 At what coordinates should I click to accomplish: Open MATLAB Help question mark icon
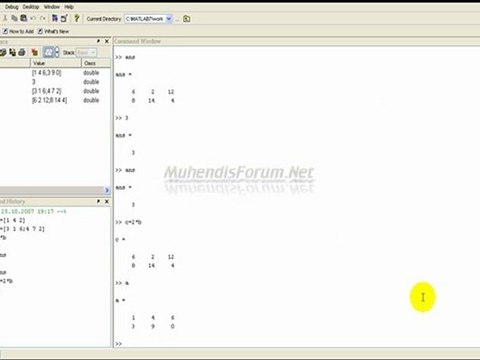click(x=77, y=18)
